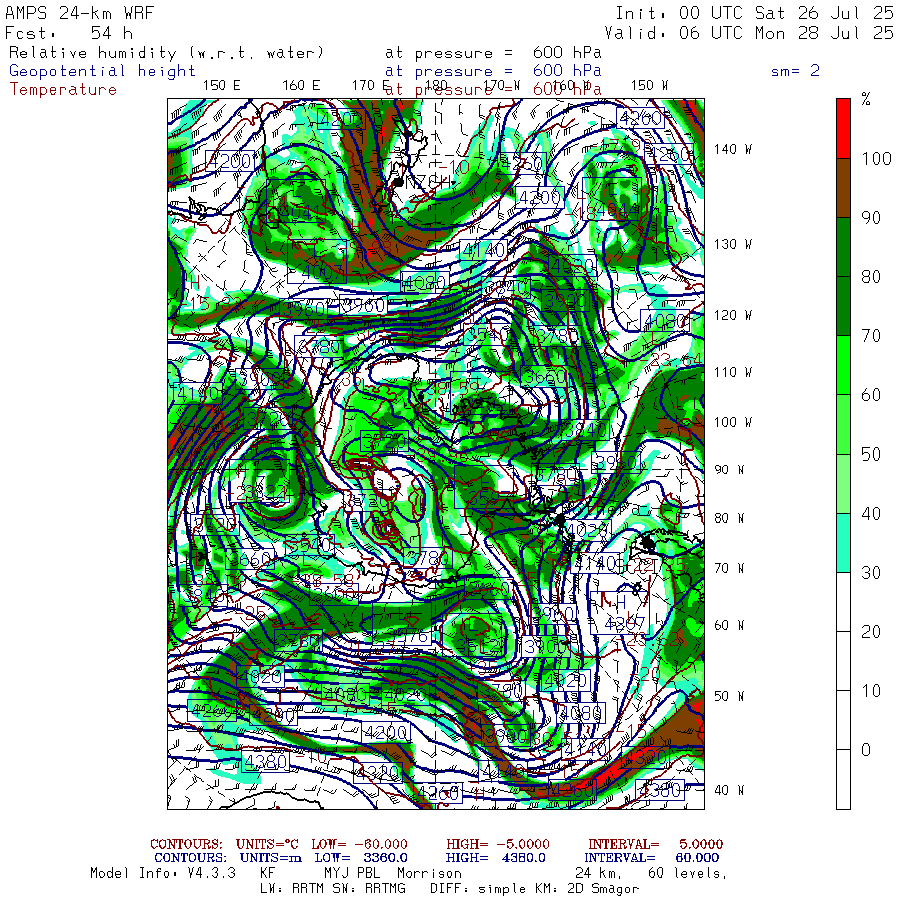Click the cyan 30–40 % colorbar segment

pyautogui.click(x=843, y=542)
